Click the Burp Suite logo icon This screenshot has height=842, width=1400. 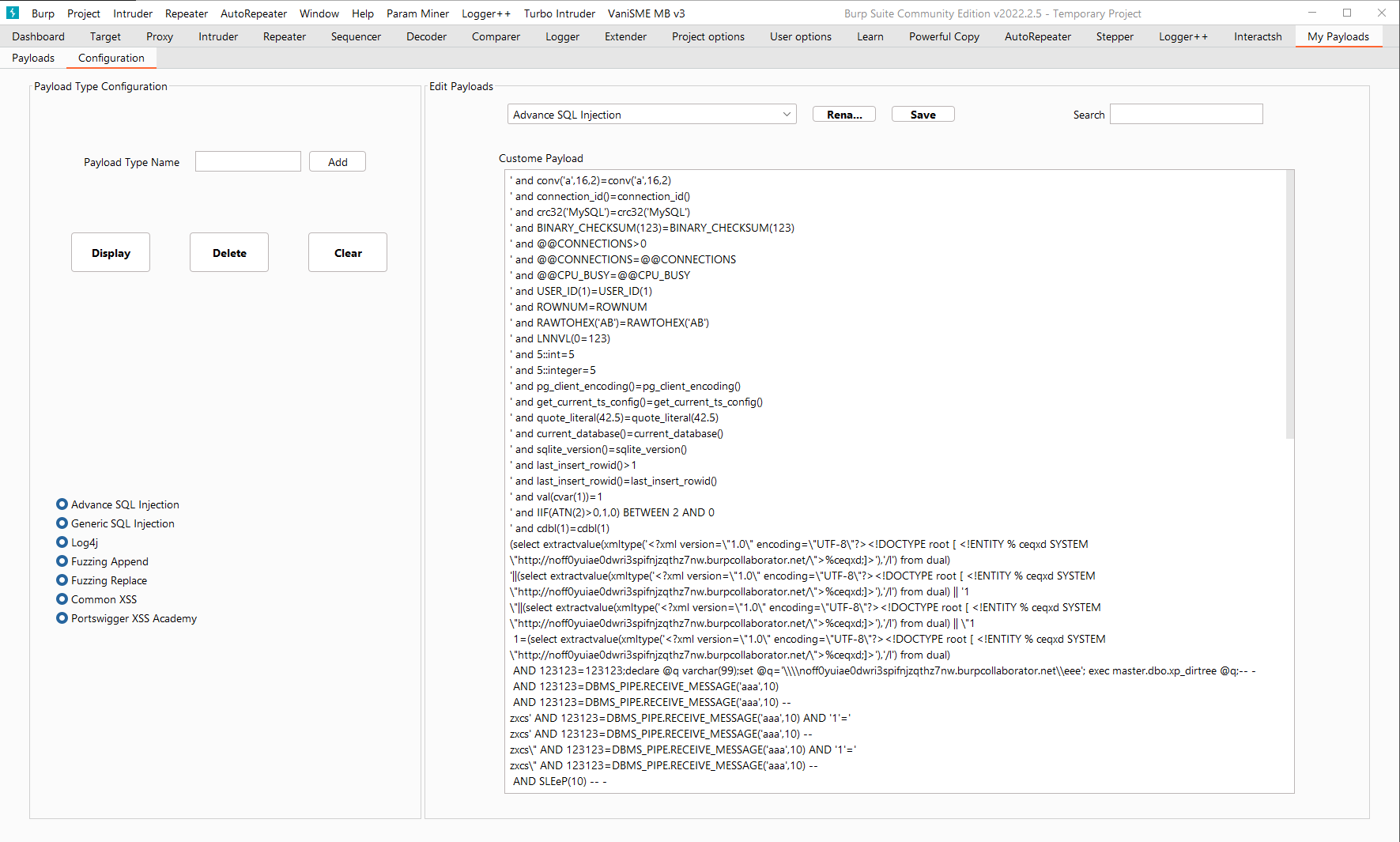pos(12,13)
